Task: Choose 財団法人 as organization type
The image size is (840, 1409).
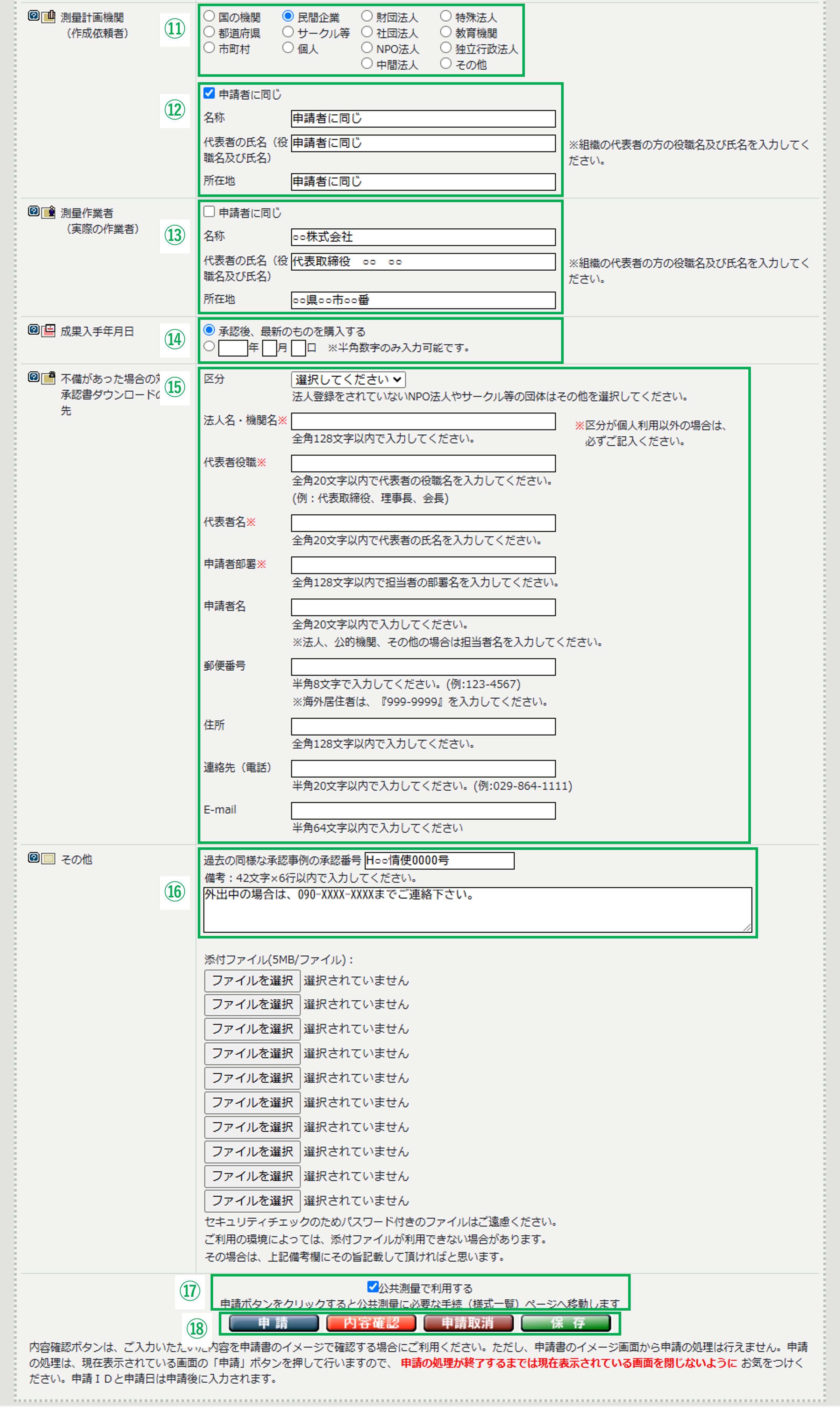Action: [367, 16]
